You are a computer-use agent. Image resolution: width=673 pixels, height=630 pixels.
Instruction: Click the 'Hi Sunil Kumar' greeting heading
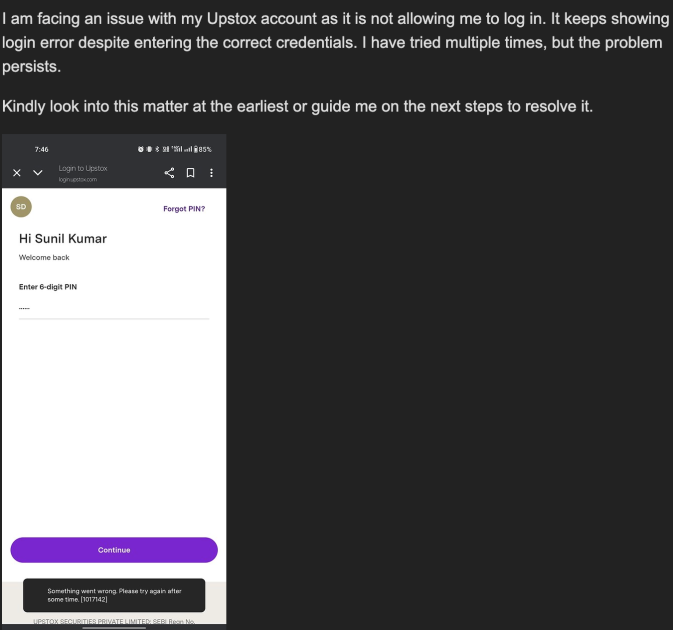(63, 239)
